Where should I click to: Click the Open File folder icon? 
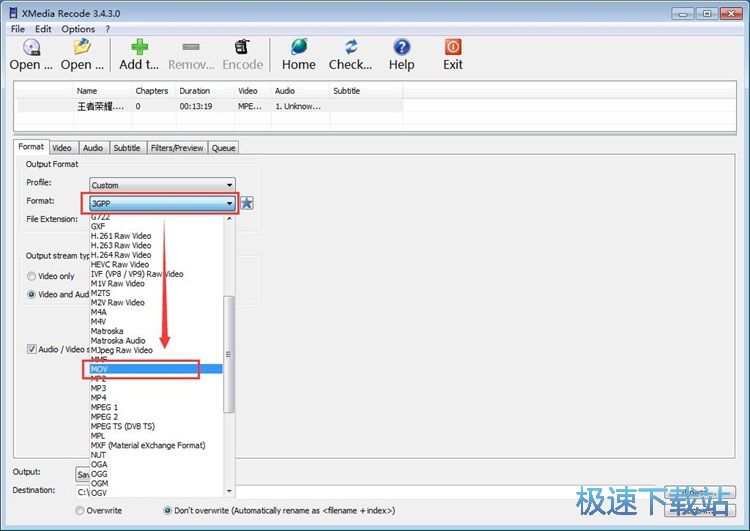point(82,47)
